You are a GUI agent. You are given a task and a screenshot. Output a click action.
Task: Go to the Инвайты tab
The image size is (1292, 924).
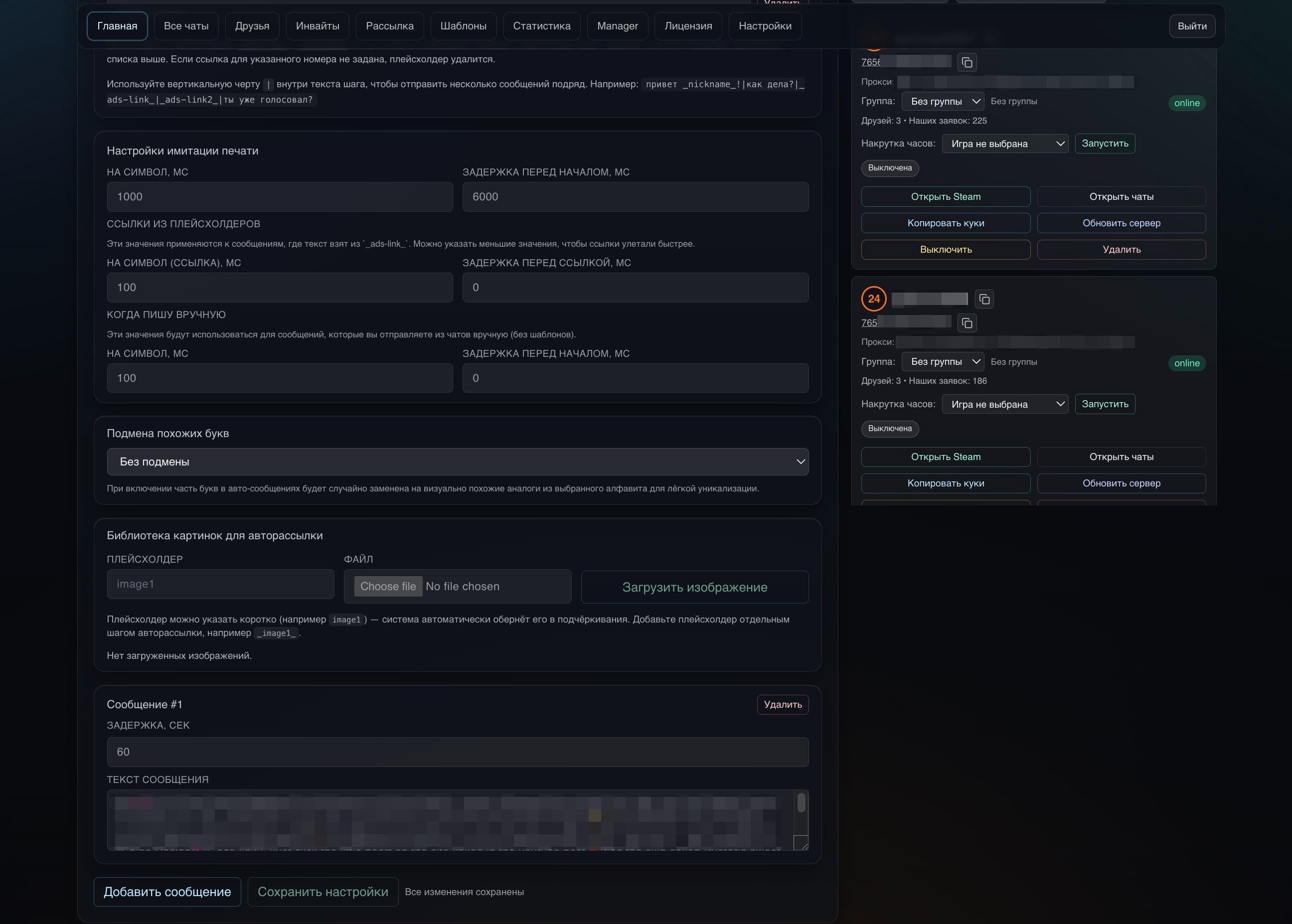pos(318,26)
